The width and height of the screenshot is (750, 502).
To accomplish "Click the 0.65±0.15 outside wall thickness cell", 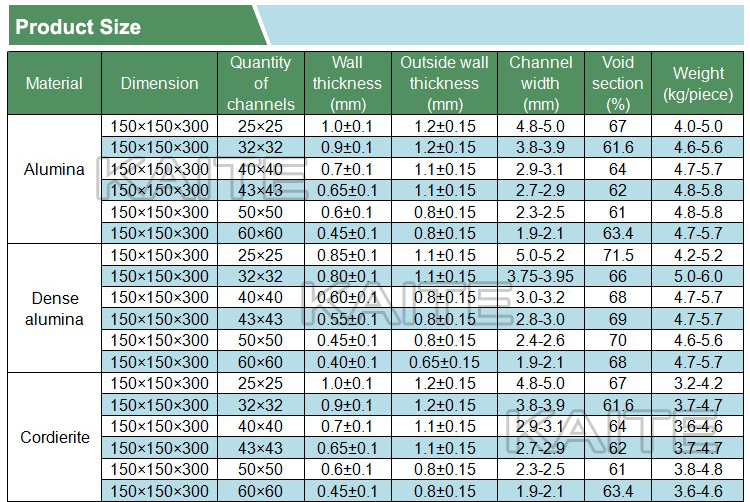I will click(x=444, y=362).
